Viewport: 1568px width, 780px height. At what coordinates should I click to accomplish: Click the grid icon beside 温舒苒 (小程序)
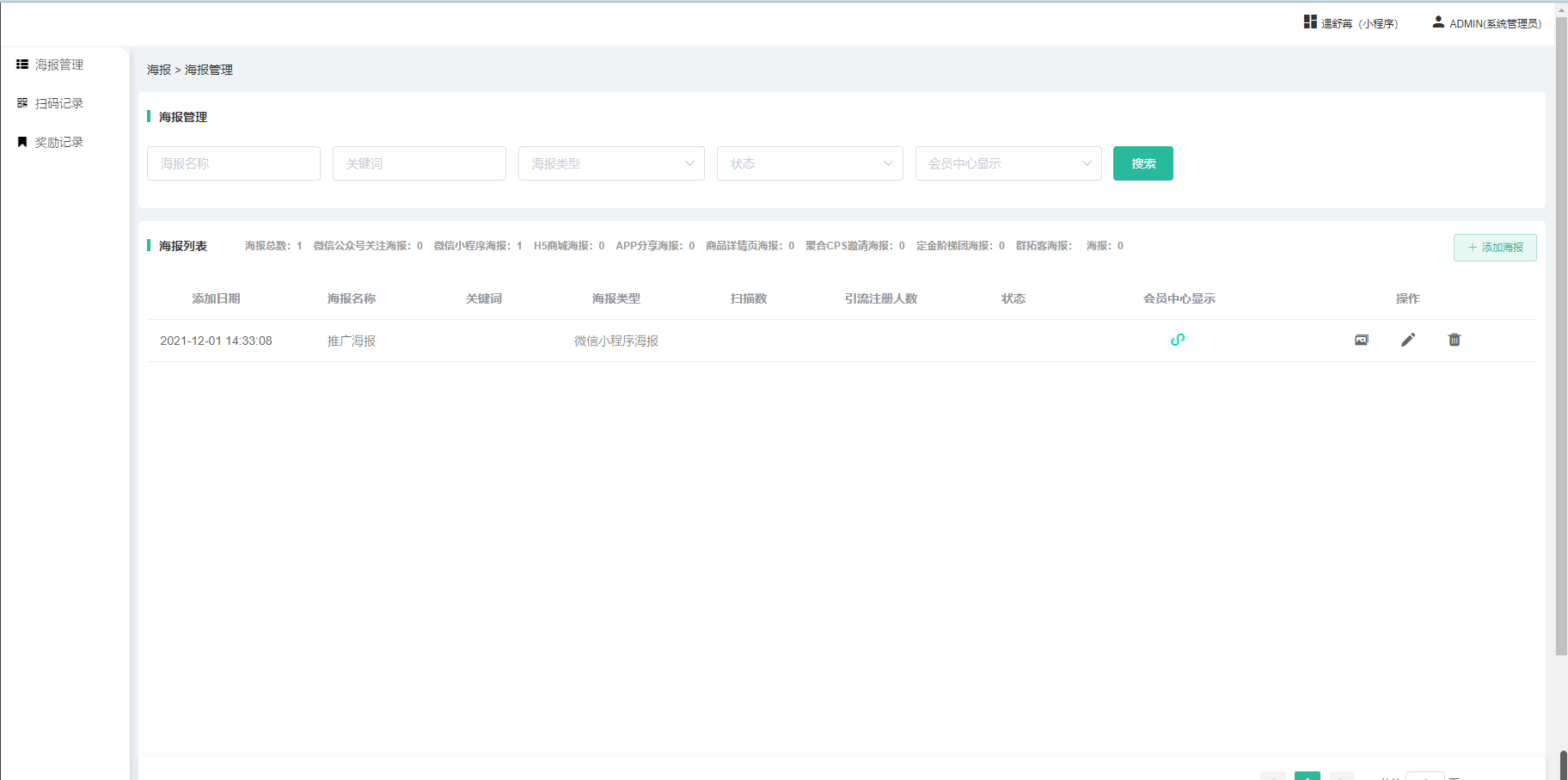point(1310,21)
